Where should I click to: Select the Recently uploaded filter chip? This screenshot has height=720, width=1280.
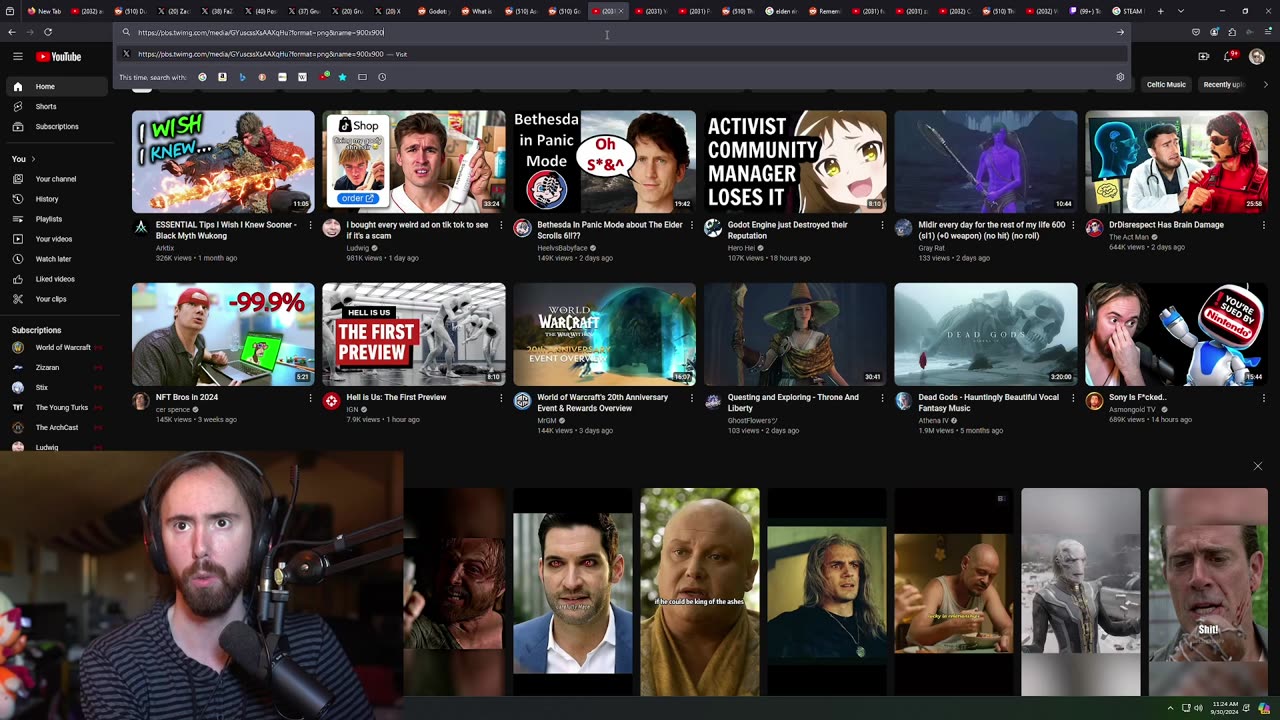[1223, 85]
